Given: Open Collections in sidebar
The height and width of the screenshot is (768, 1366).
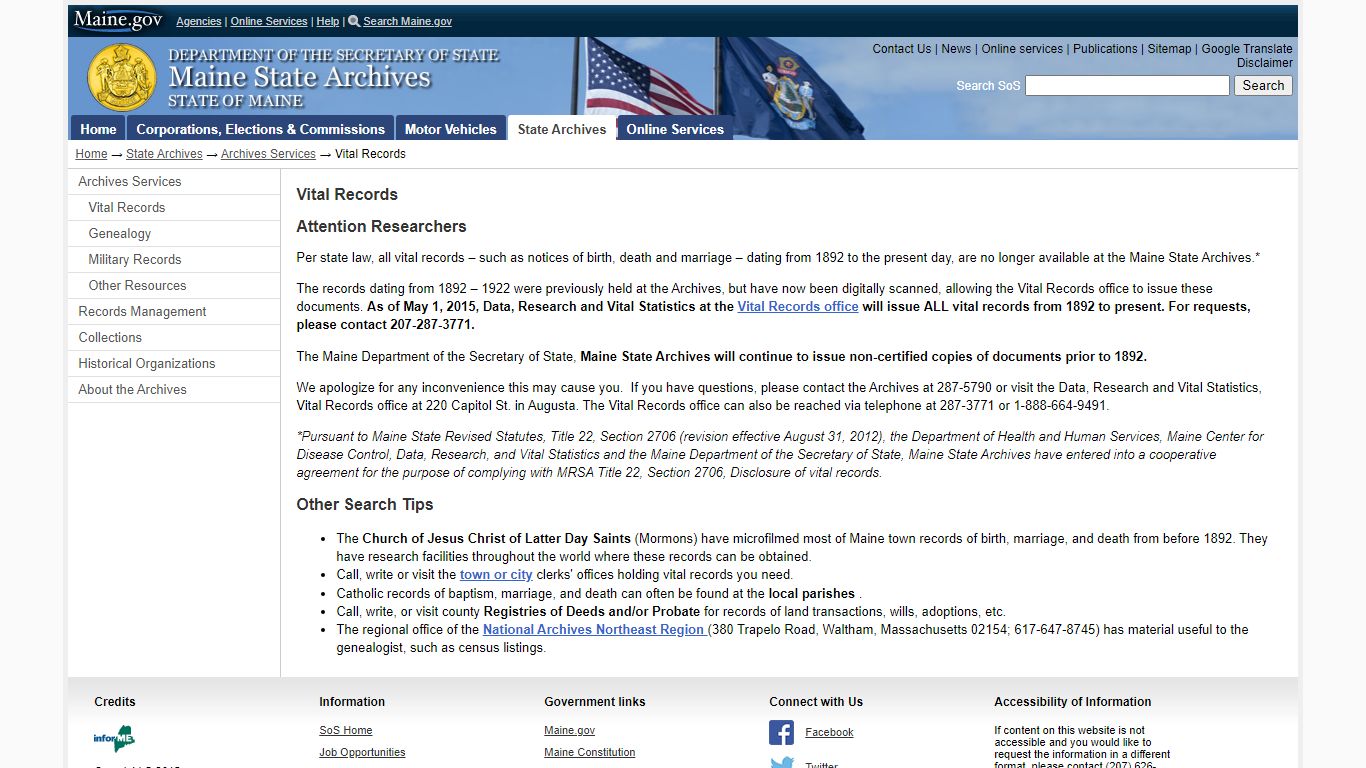Looking at the screenshot, I should [x=174, y=337].
